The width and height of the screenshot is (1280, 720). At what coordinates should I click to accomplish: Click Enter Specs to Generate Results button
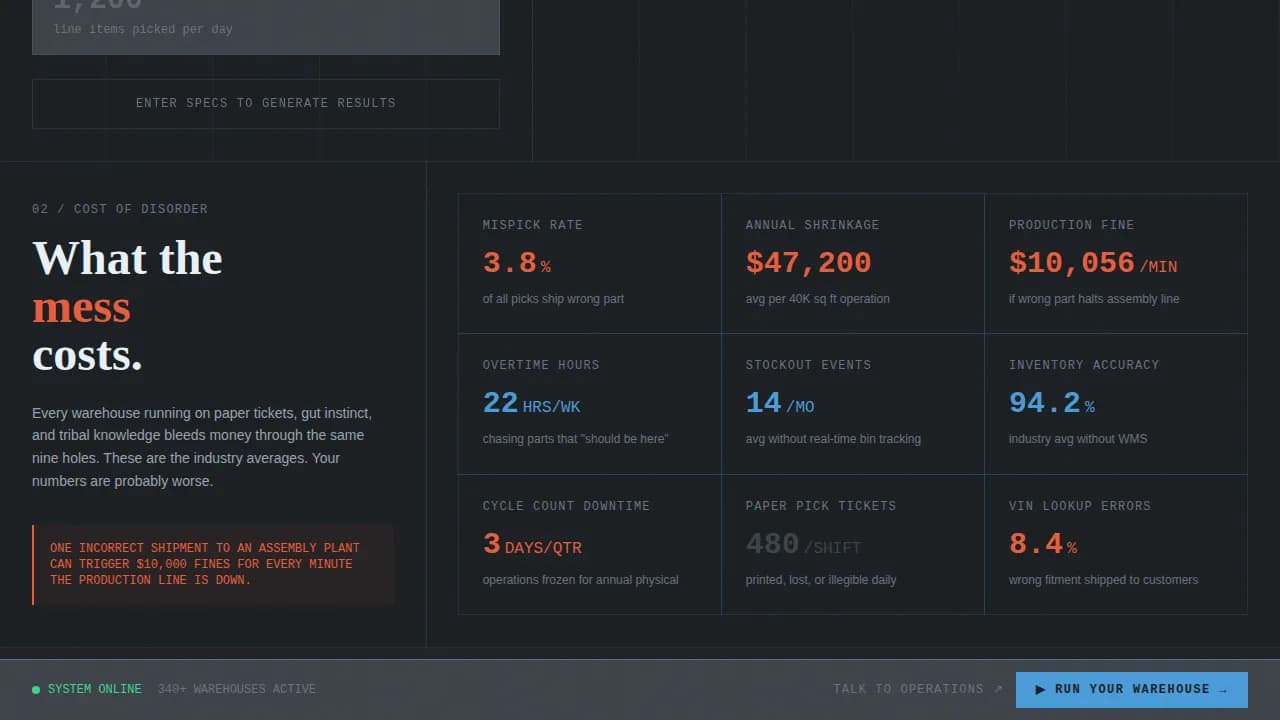[x=266, y=104]
